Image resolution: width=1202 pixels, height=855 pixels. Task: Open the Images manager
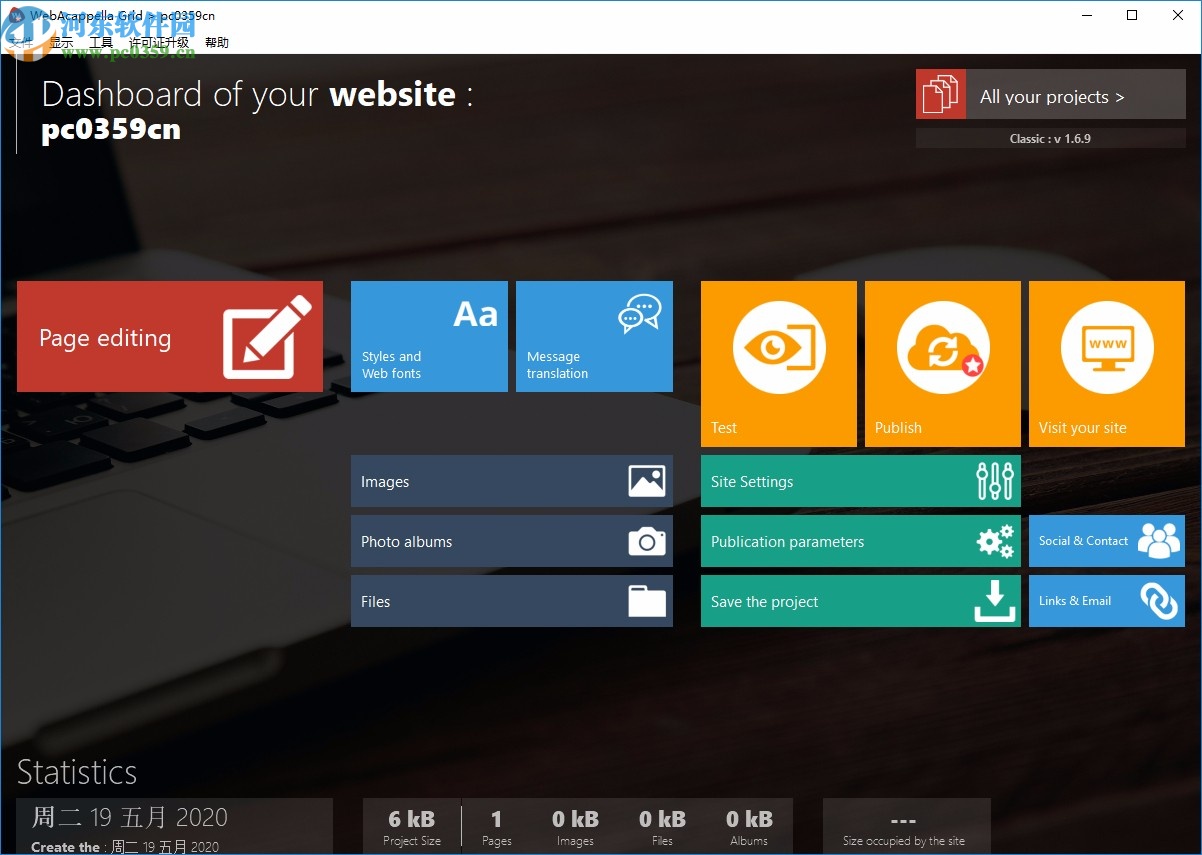tap(512, 481)
